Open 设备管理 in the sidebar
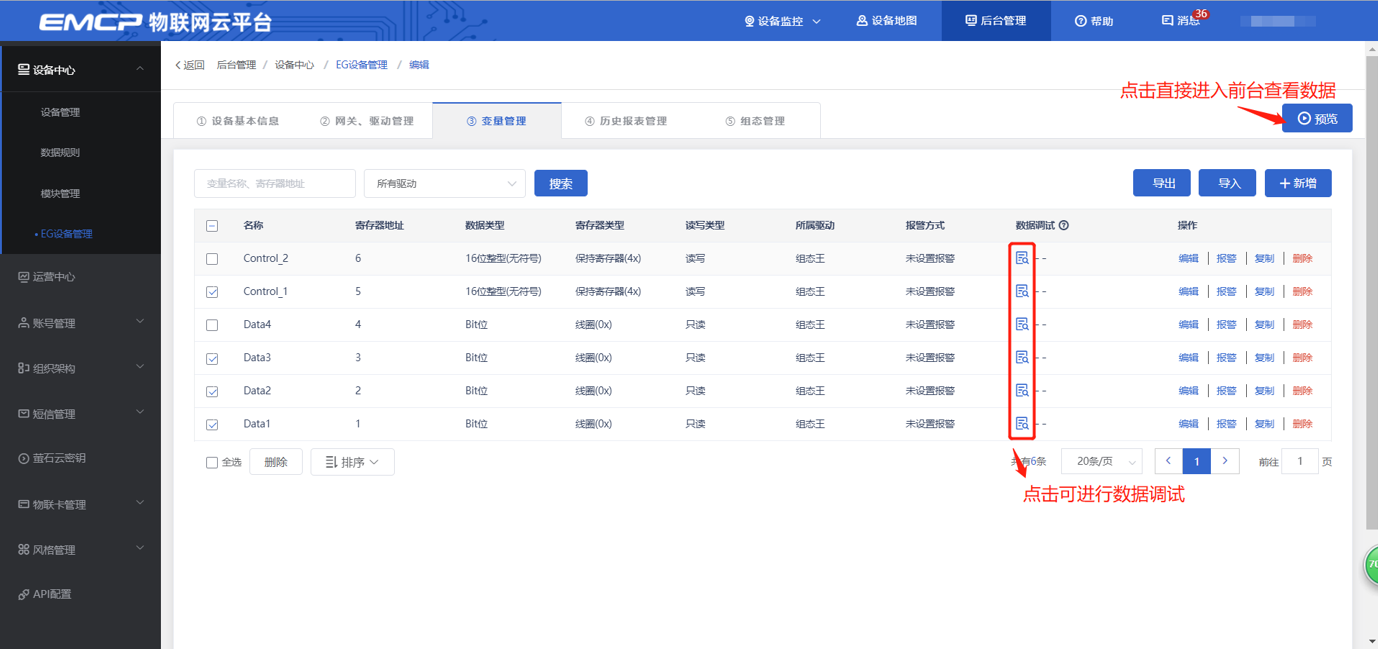 [60, 112]
